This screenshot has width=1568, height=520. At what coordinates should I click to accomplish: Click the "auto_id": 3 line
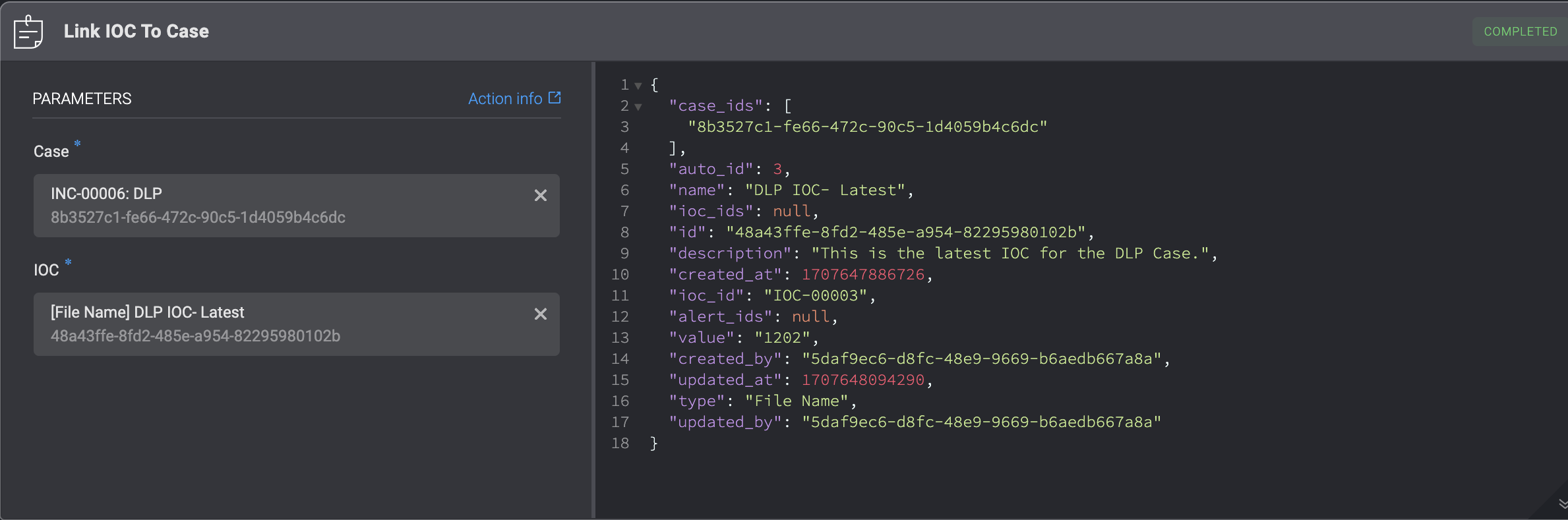729,169
